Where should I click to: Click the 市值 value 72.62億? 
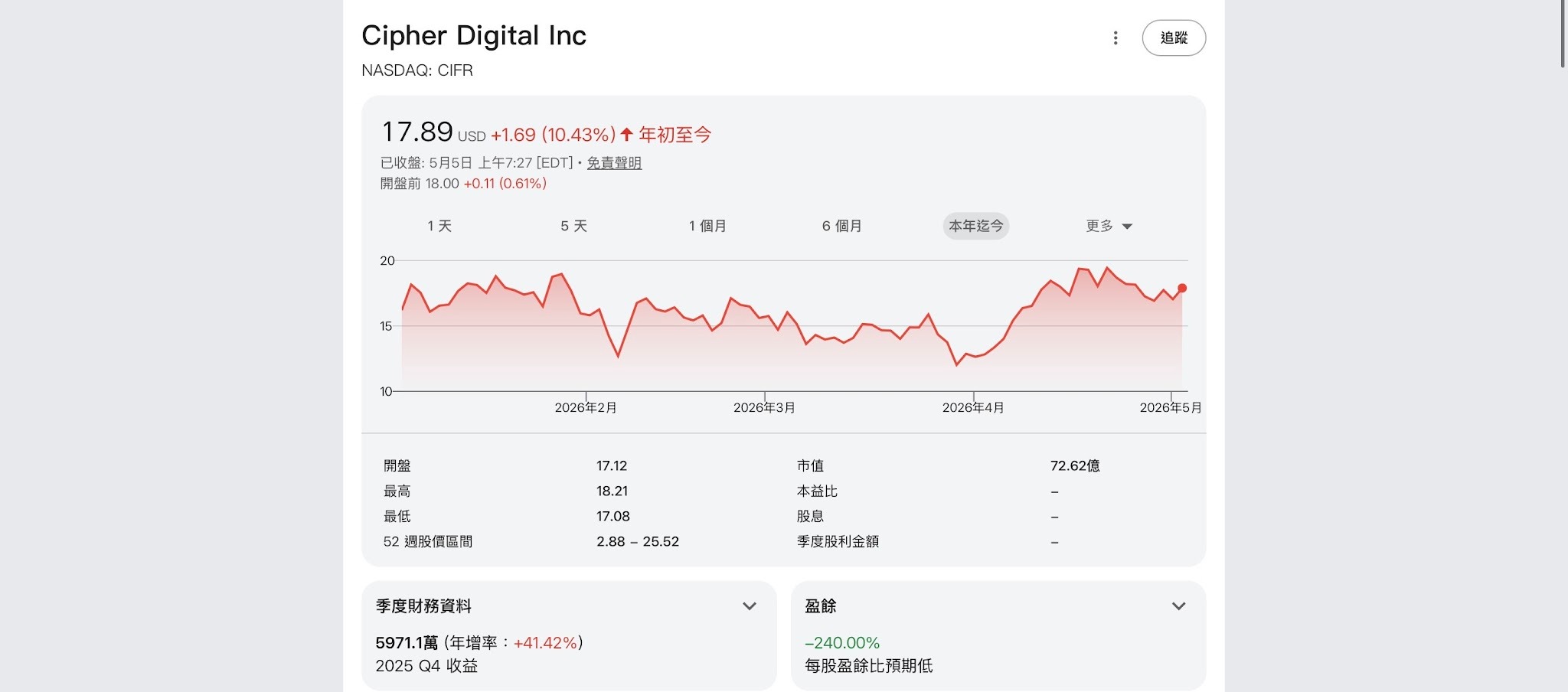coord(1075,465)
